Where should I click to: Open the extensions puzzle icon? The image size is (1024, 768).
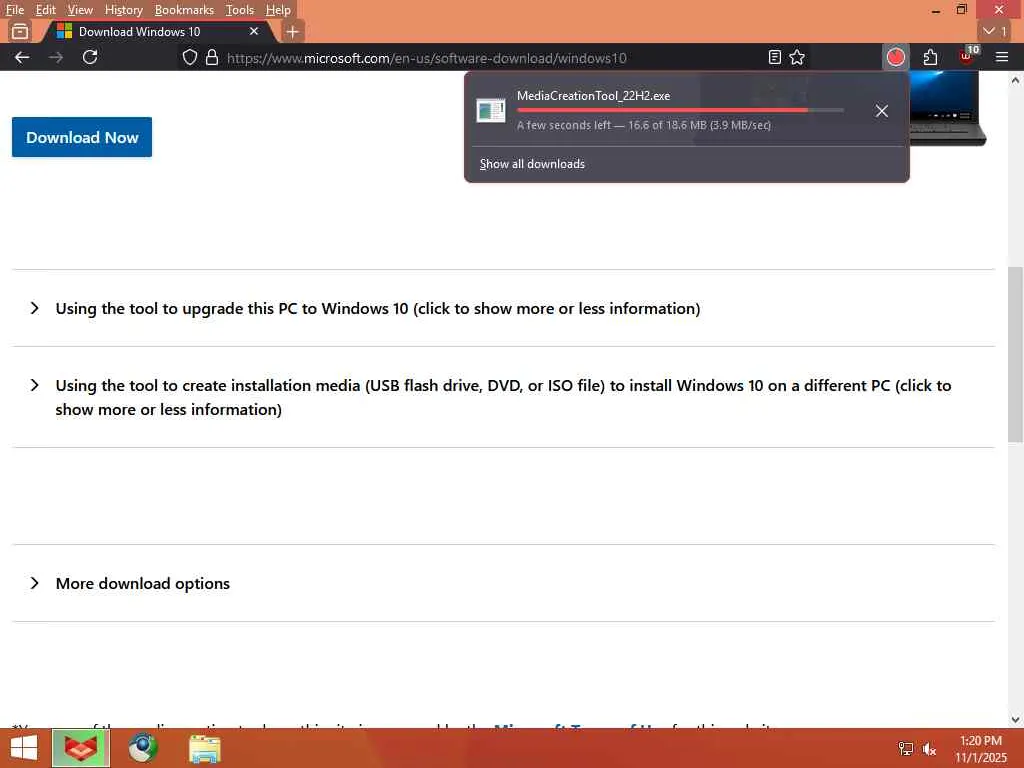930,57
